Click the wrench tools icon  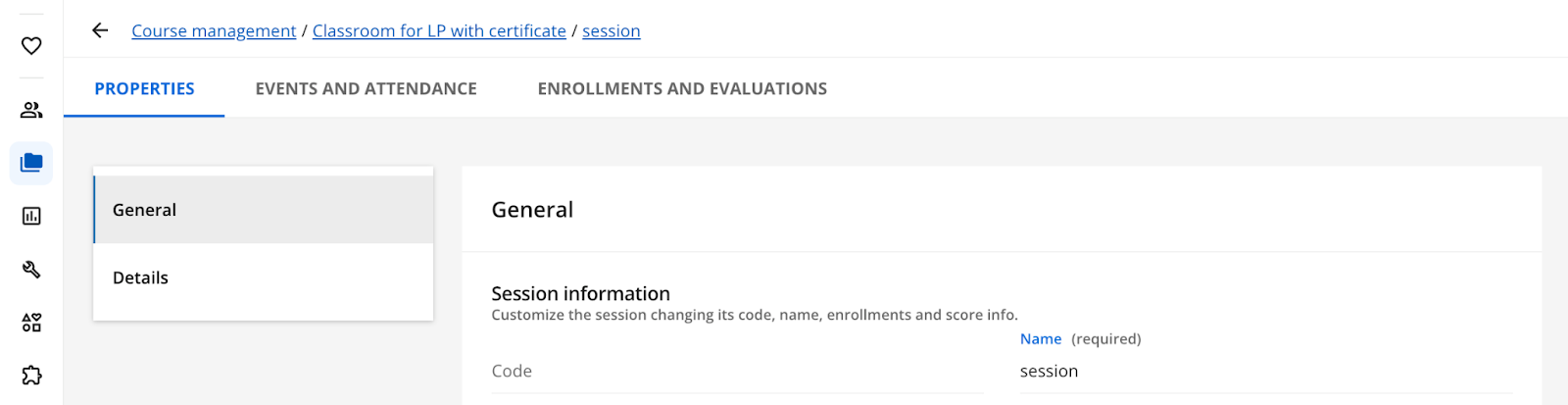click(31, 270)
